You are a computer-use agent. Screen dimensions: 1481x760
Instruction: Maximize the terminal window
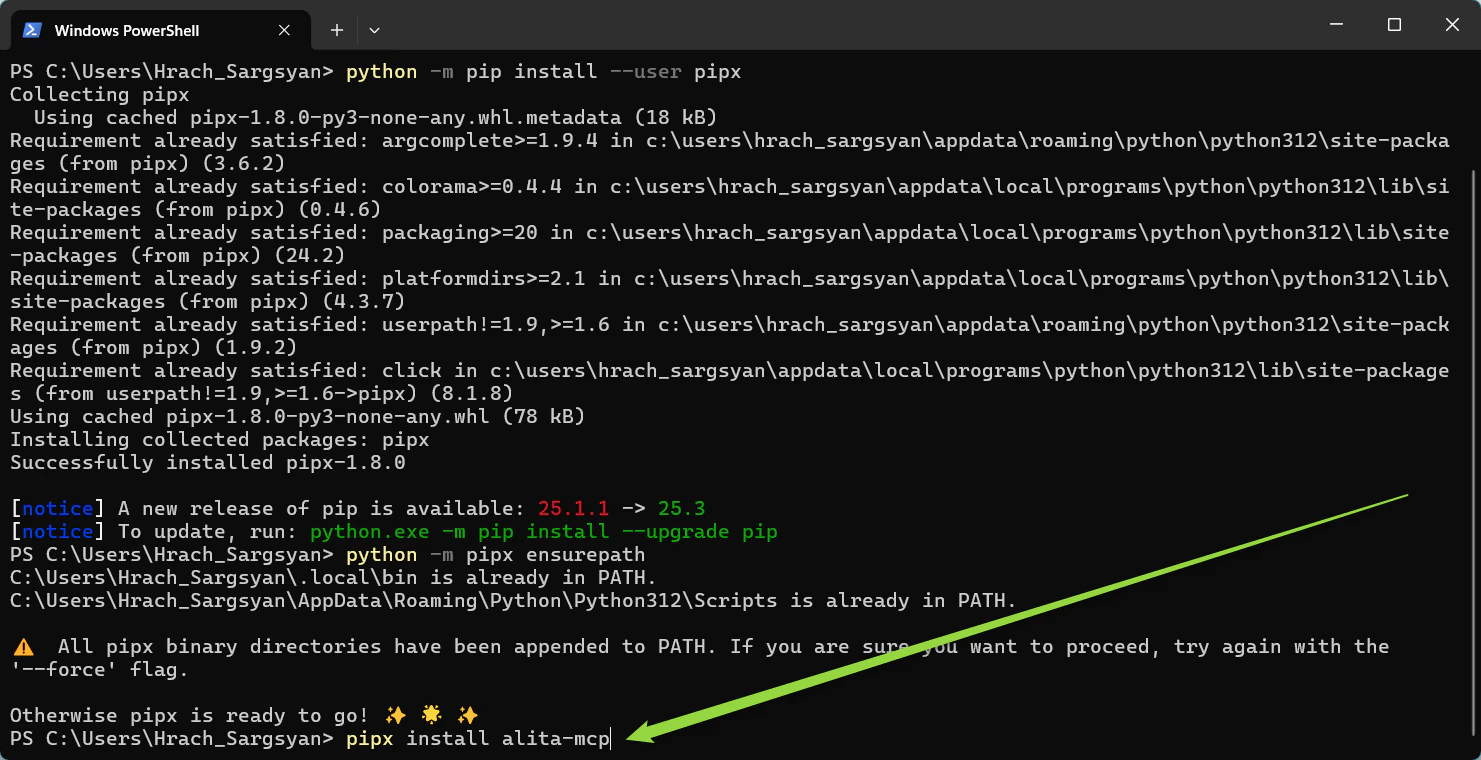point(1394,25)
